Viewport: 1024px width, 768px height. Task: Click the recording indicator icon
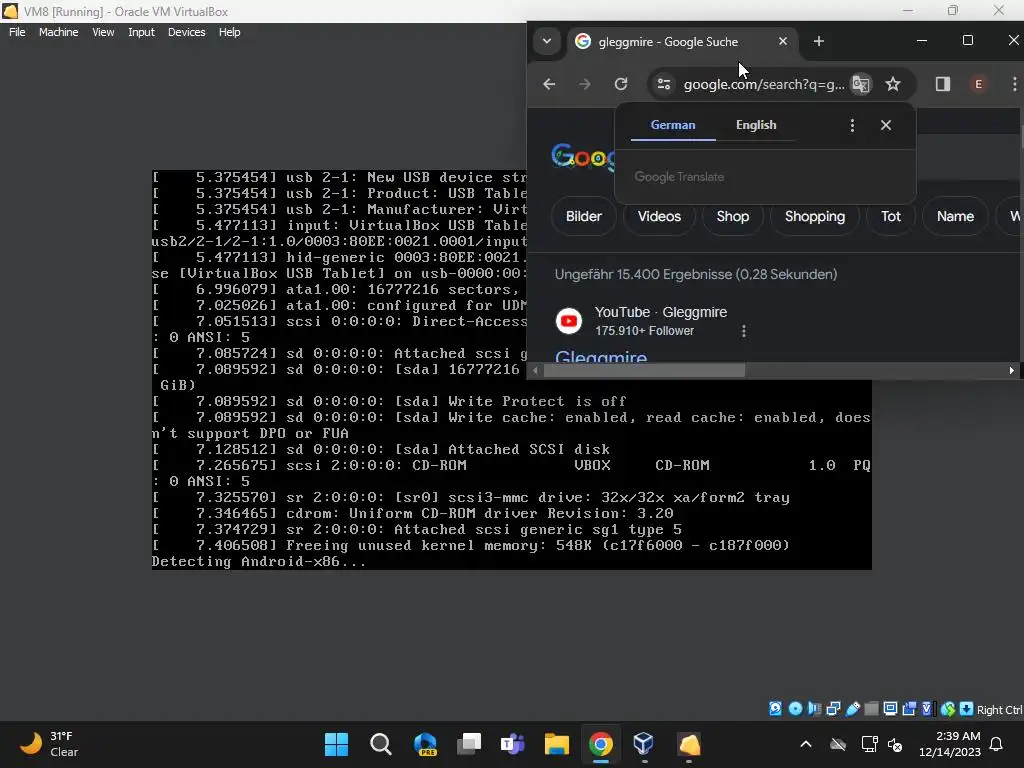tap(909, 709)
